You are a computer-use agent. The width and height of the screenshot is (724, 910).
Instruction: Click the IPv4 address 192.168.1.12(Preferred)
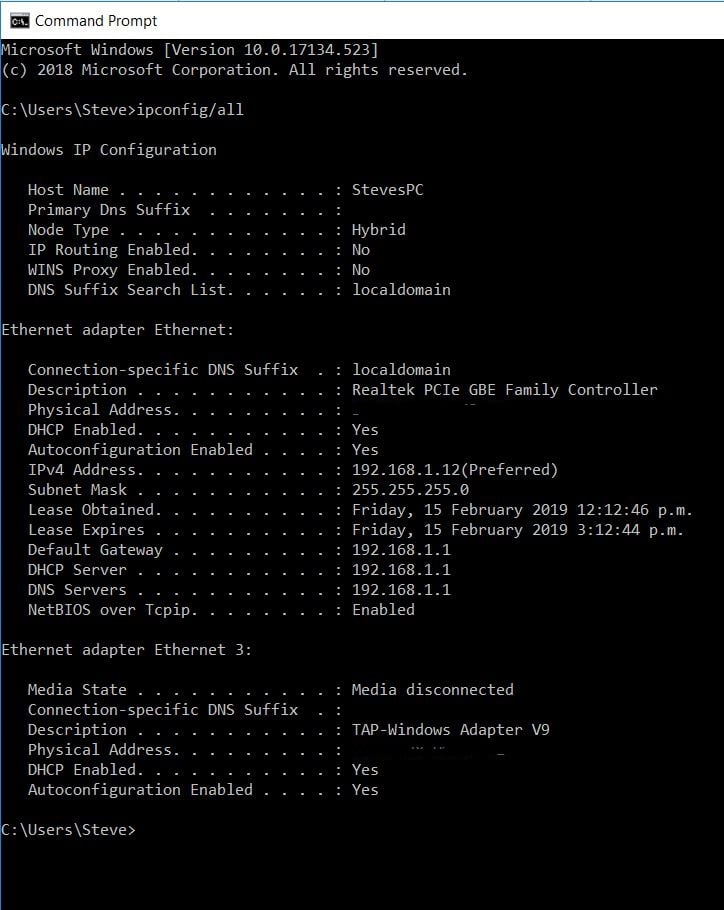(x=455, y=470)
